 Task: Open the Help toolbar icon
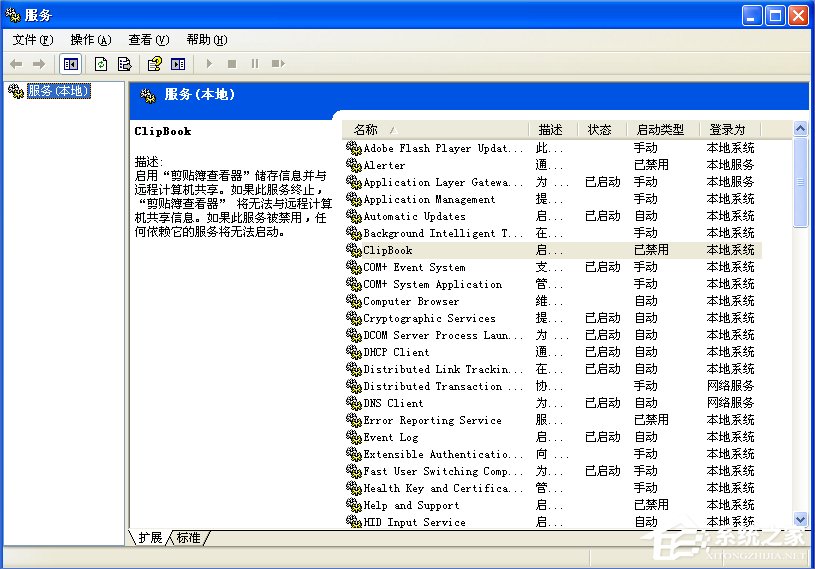154,64
